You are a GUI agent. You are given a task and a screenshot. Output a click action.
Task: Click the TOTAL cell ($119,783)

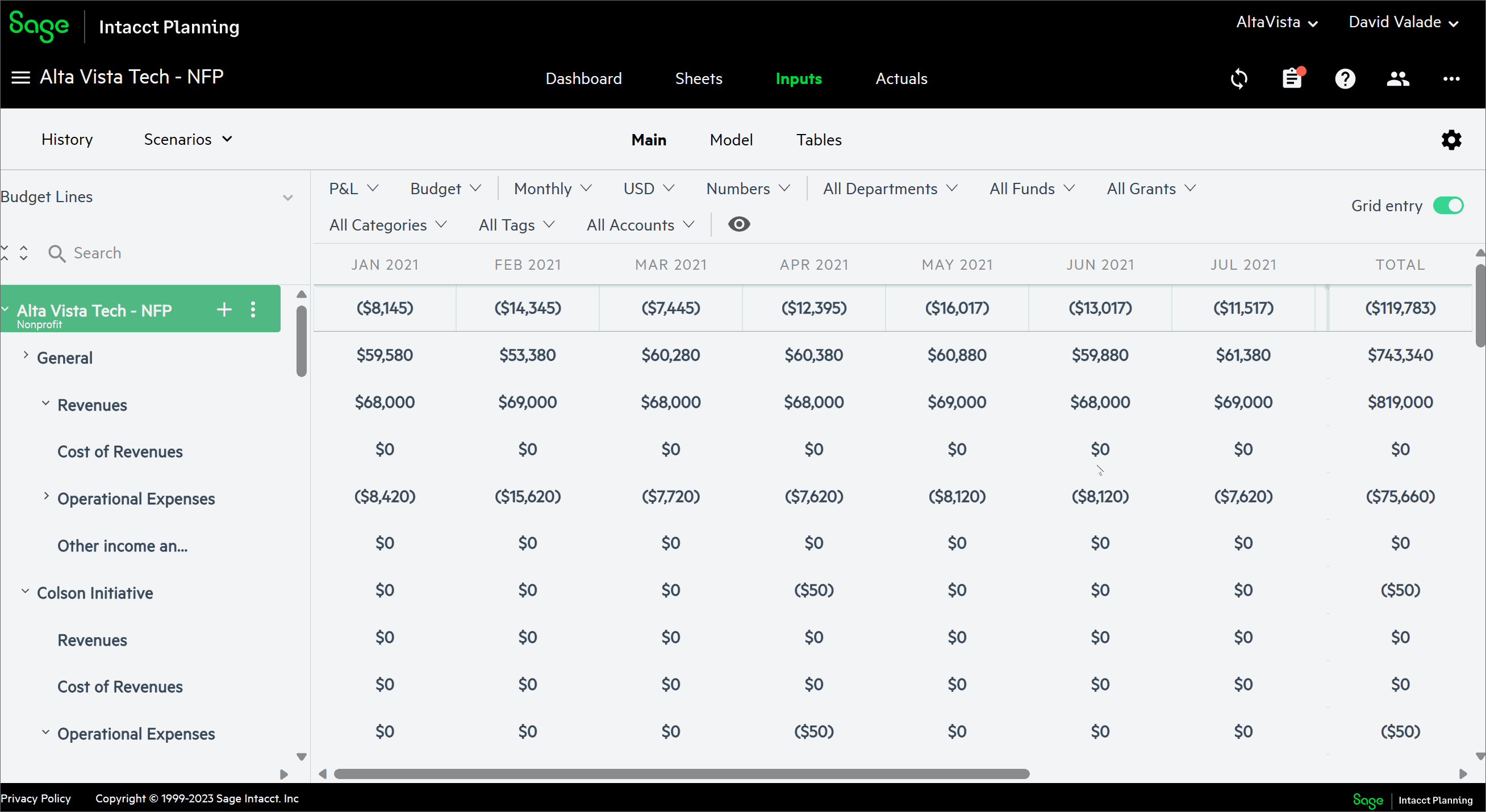coord(1400,308)
